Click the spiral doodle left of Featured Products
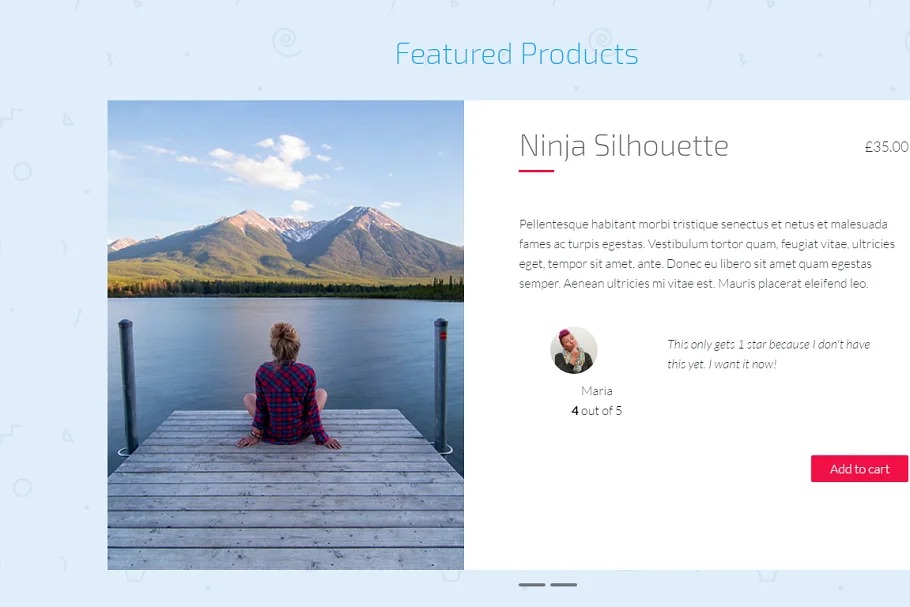This screenshot has height=607, width=910. tap(286, 42)
